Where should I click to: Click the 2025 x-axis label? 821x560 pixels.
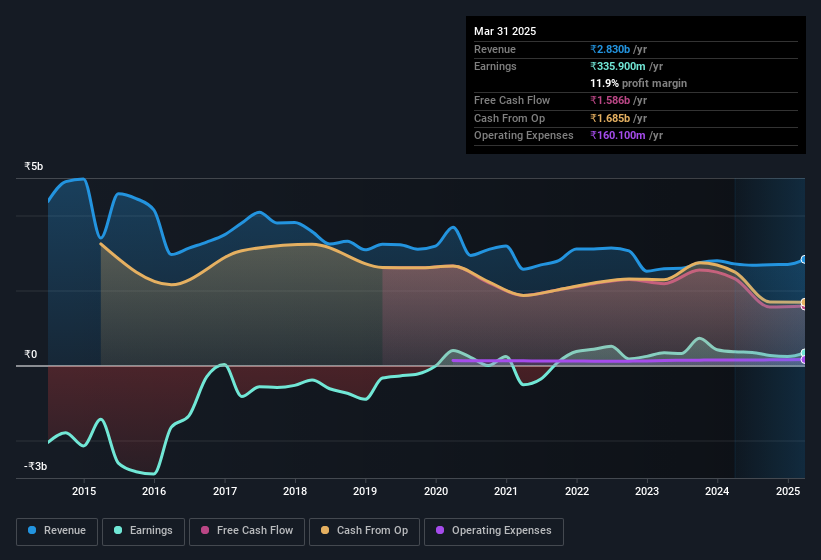pos(787,491)
